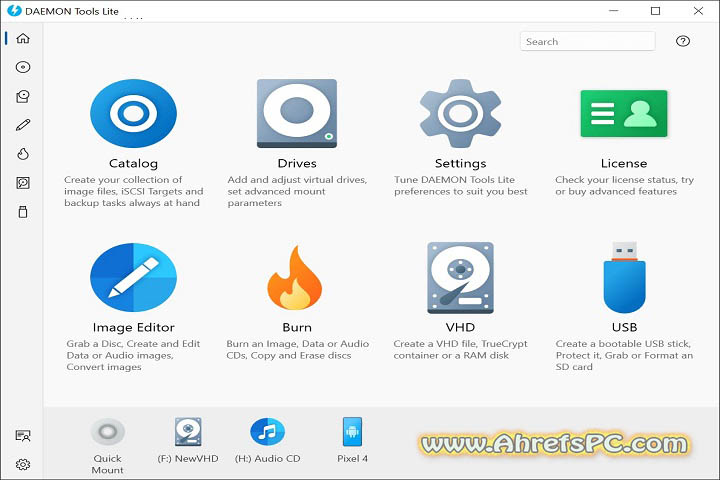Open the large Burn flame tile
720x480 pixels.
pos(295,277)
